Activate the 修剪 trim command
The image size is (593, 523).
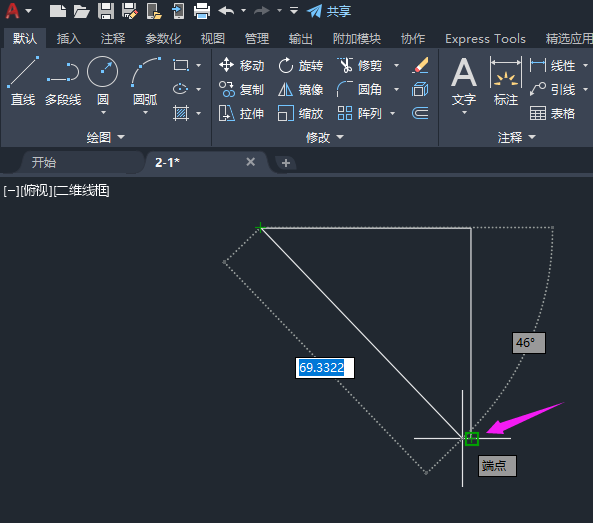(x=360, y=65)
